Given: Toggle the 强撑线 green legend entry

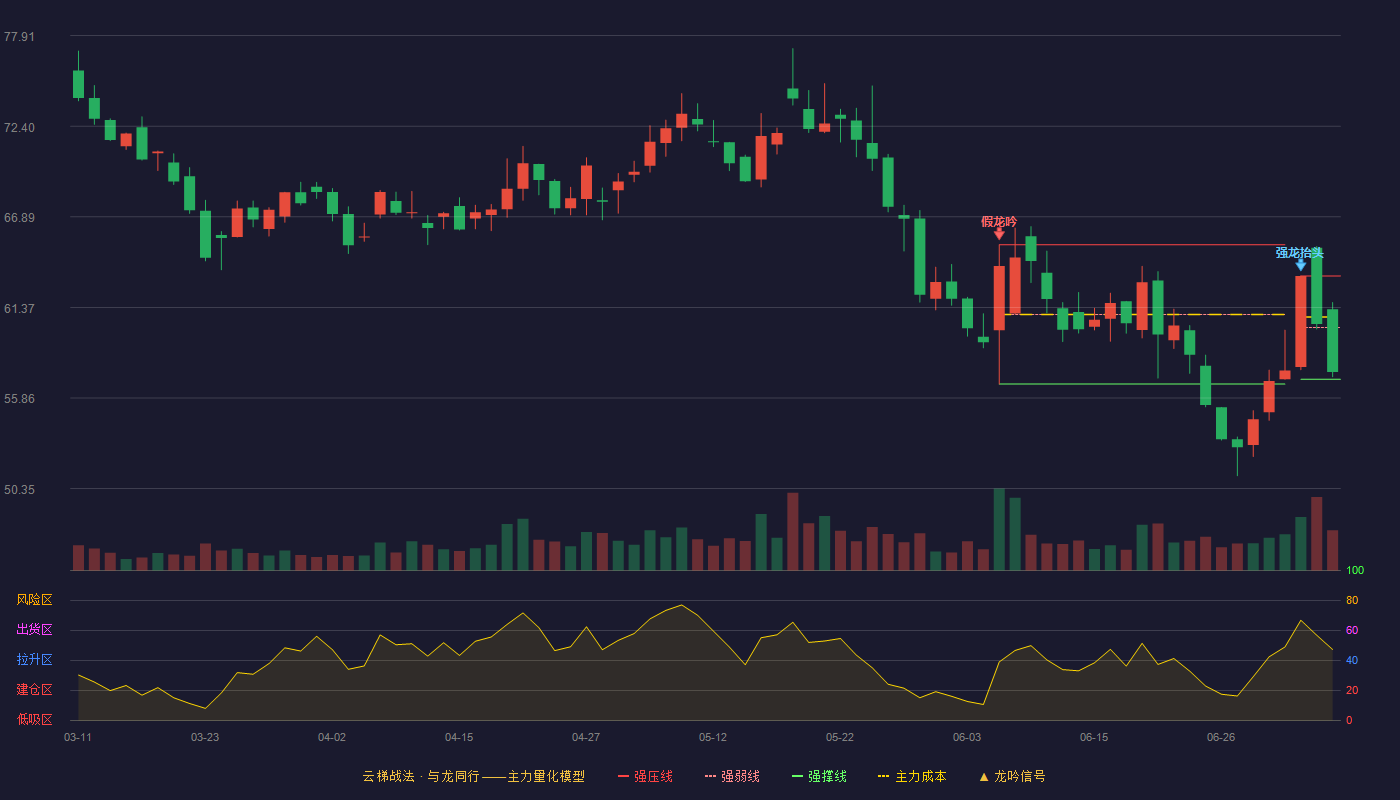Looking at the screenshot, I should click(819, 776).
